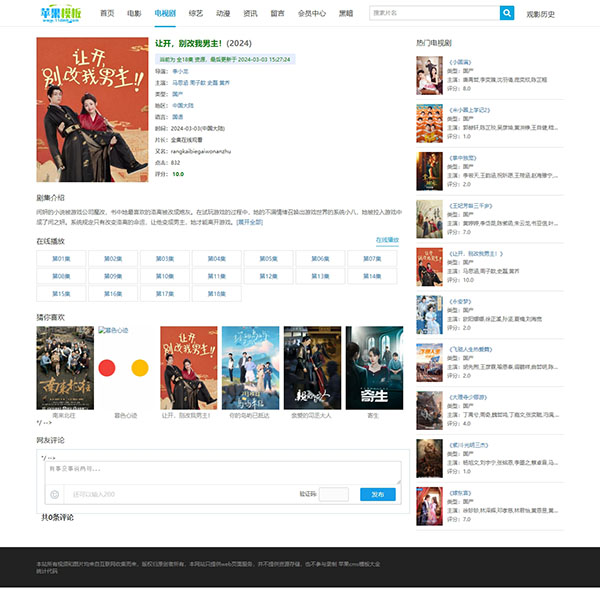Click director link 李小志
Viewport: 600px width, 595px height.
click(x=180, y=71)
